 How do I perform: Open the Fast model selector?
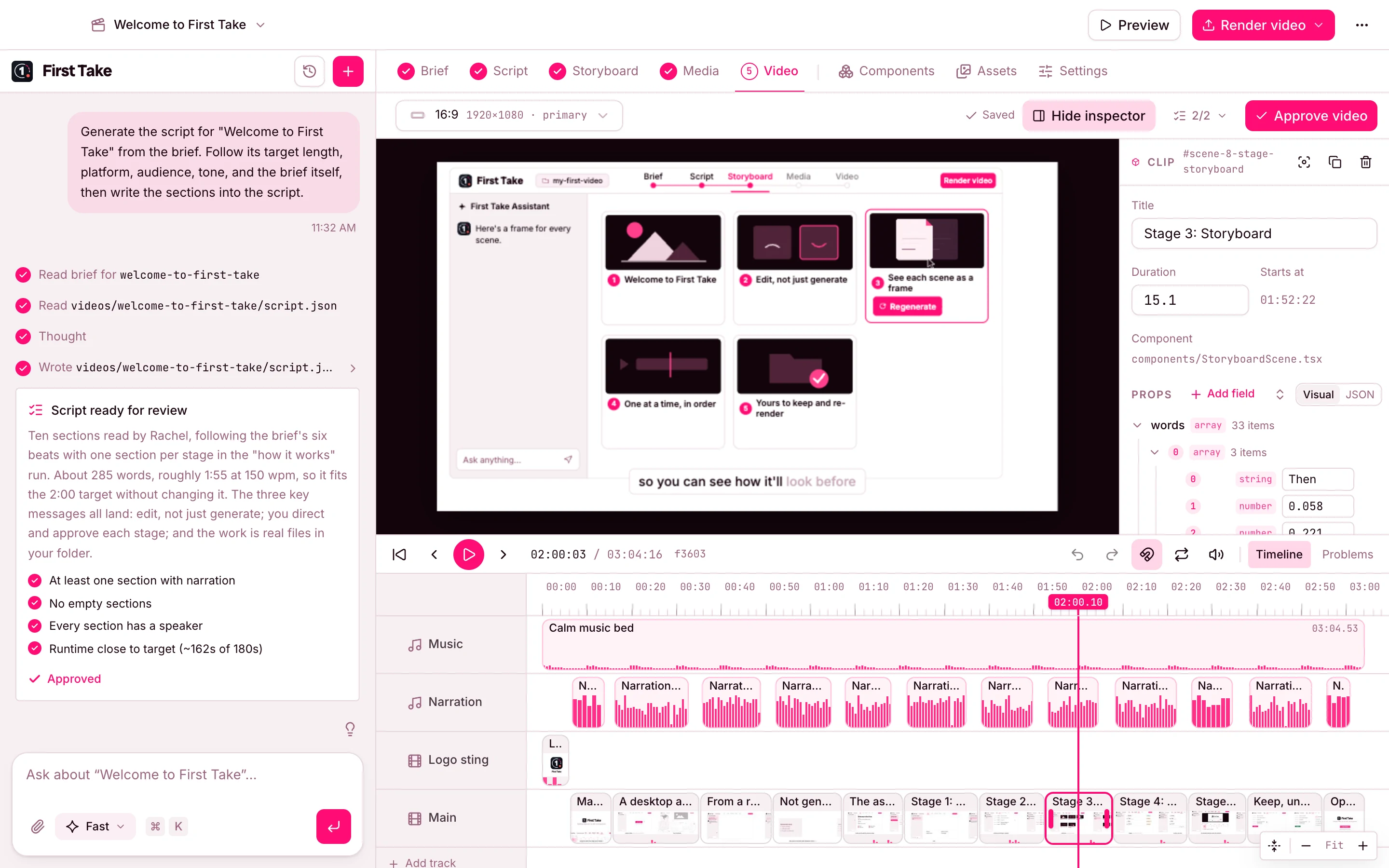(x=95, y=826)
